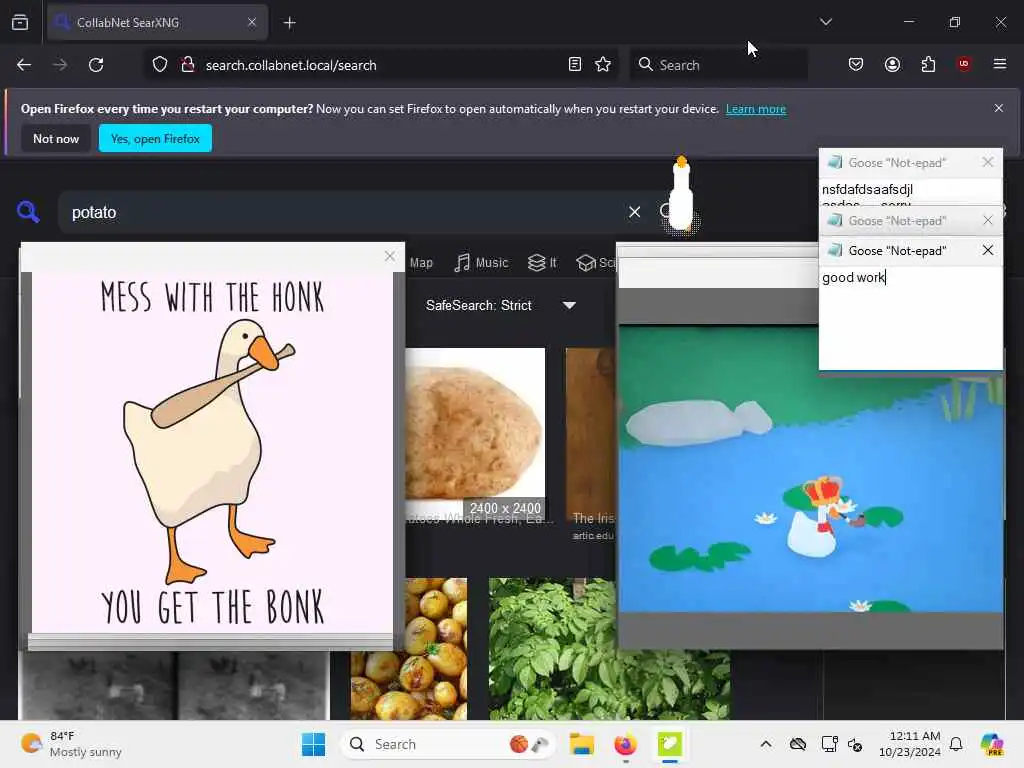Screen dimensions: 1024x768
Task: Clear the potato search query
Action: click(x=634, y=212)
